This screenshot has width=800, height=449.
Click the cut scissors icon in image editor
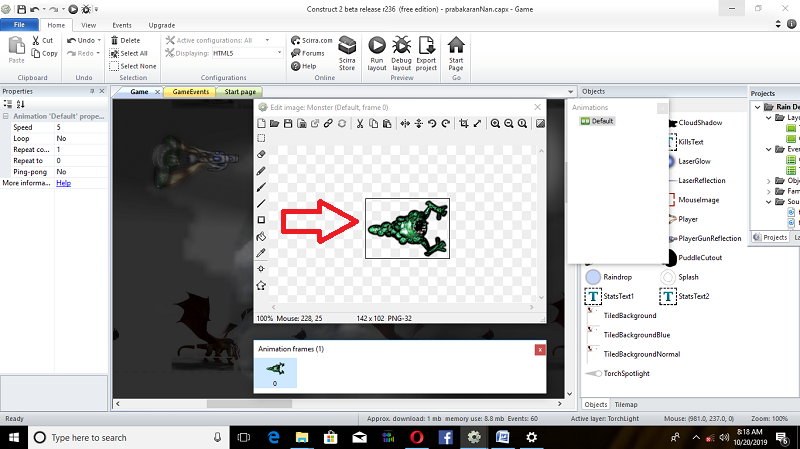pyautogui.click(x=360, y=123)
